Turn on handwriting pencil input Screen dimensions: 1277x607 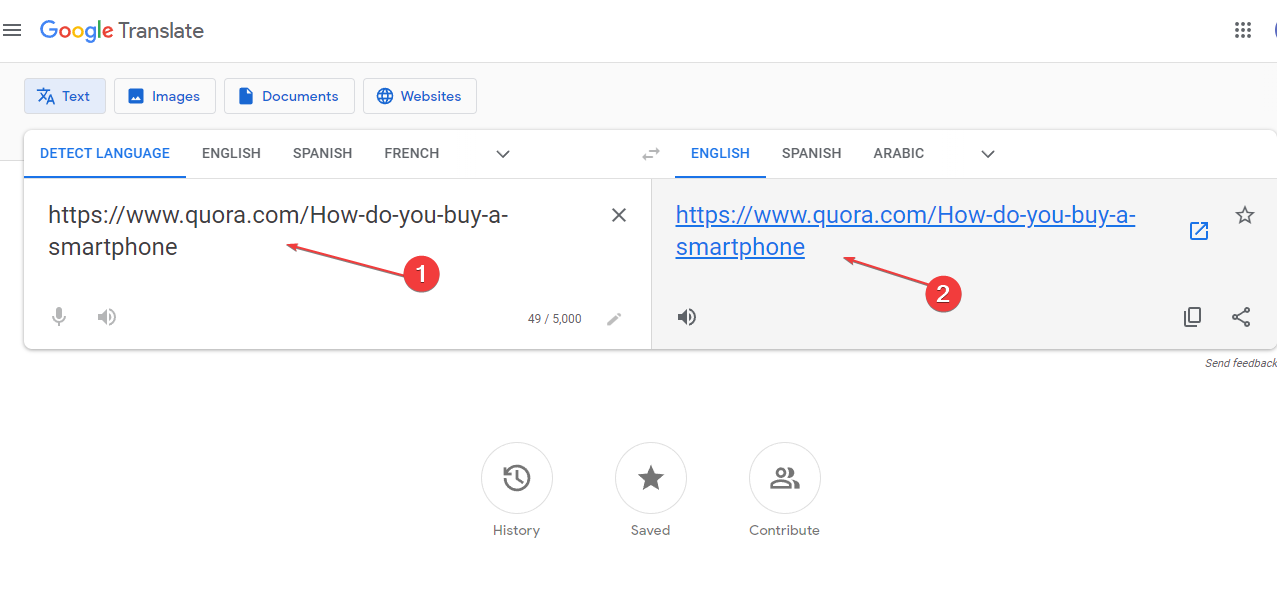[x=614, y=319]
